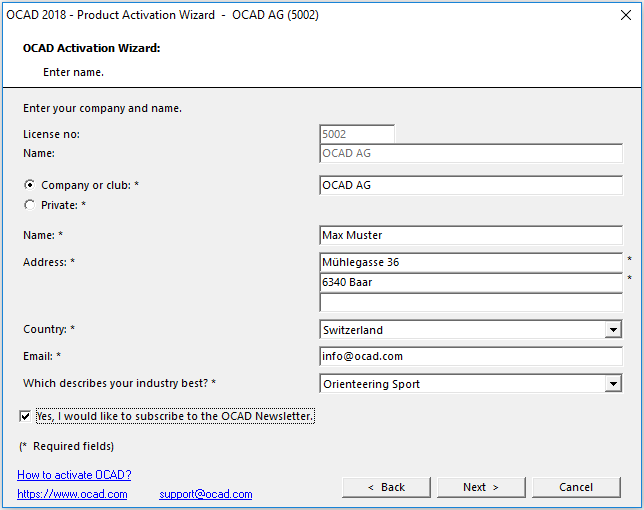The width and height of the screenshot is (644, 510).
Task: Uncheck the OCAD Newsletter subscription checkbox
Action: tap(25, 416)
